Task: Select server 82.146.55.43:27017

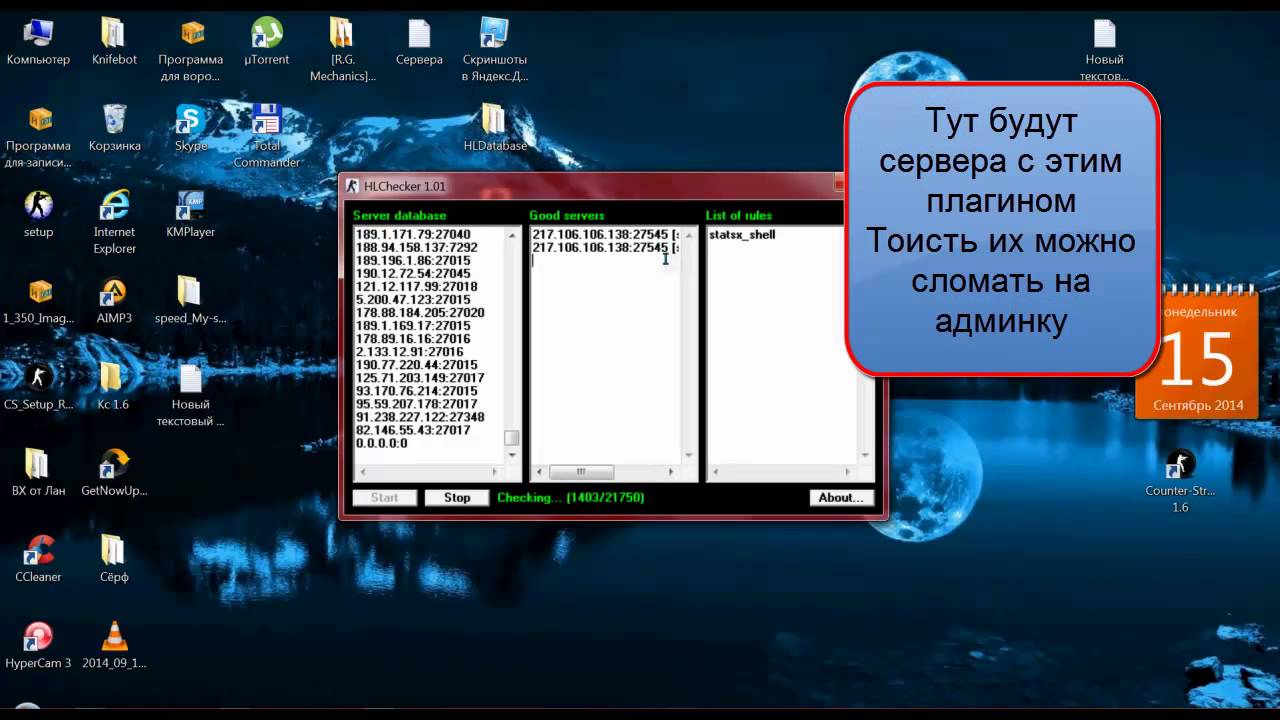Action: (x=413, y=430)
